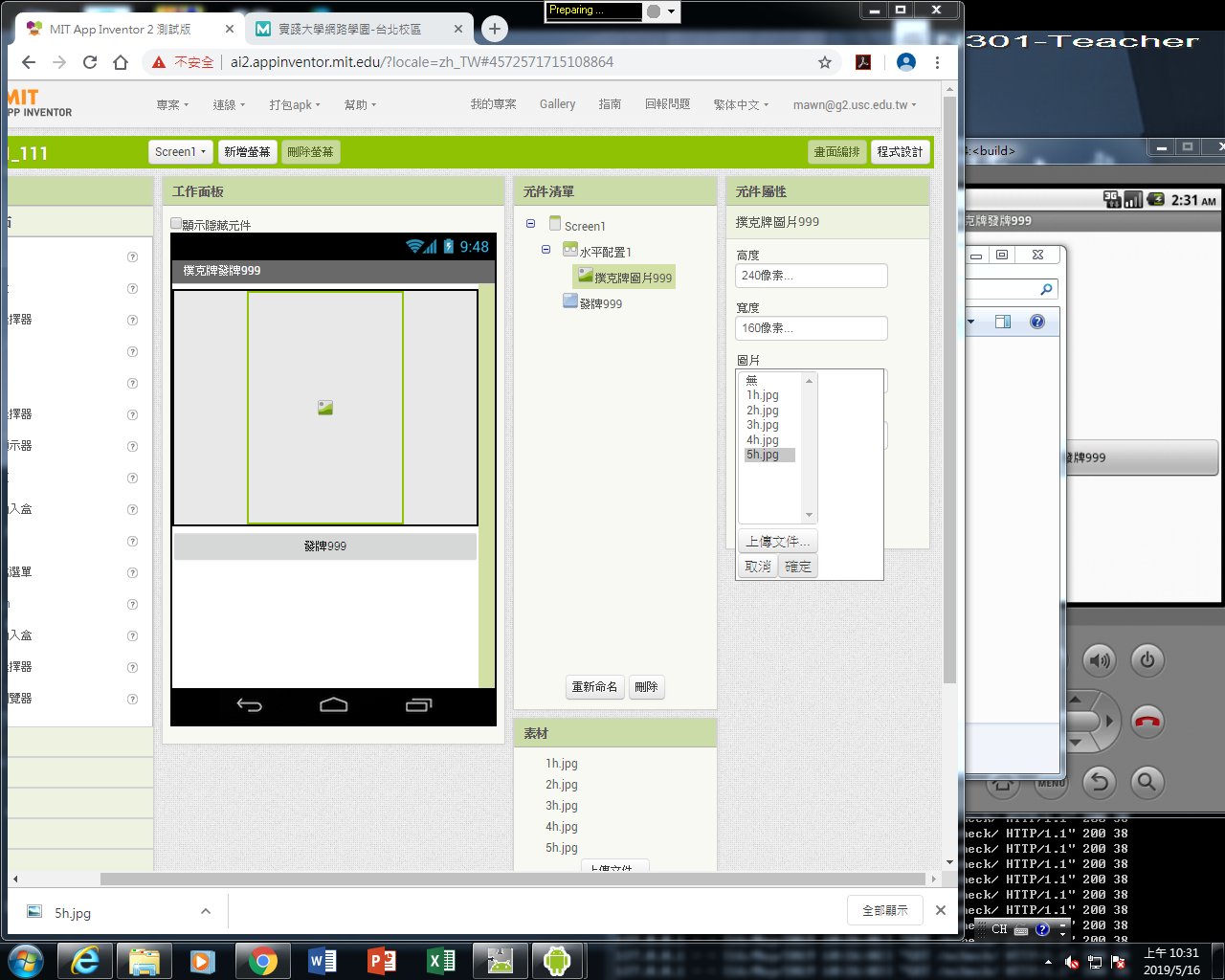Open the 打包apk menu
Image resolution: width=1225 pixels, height=980 pixels.
(294, 105)
